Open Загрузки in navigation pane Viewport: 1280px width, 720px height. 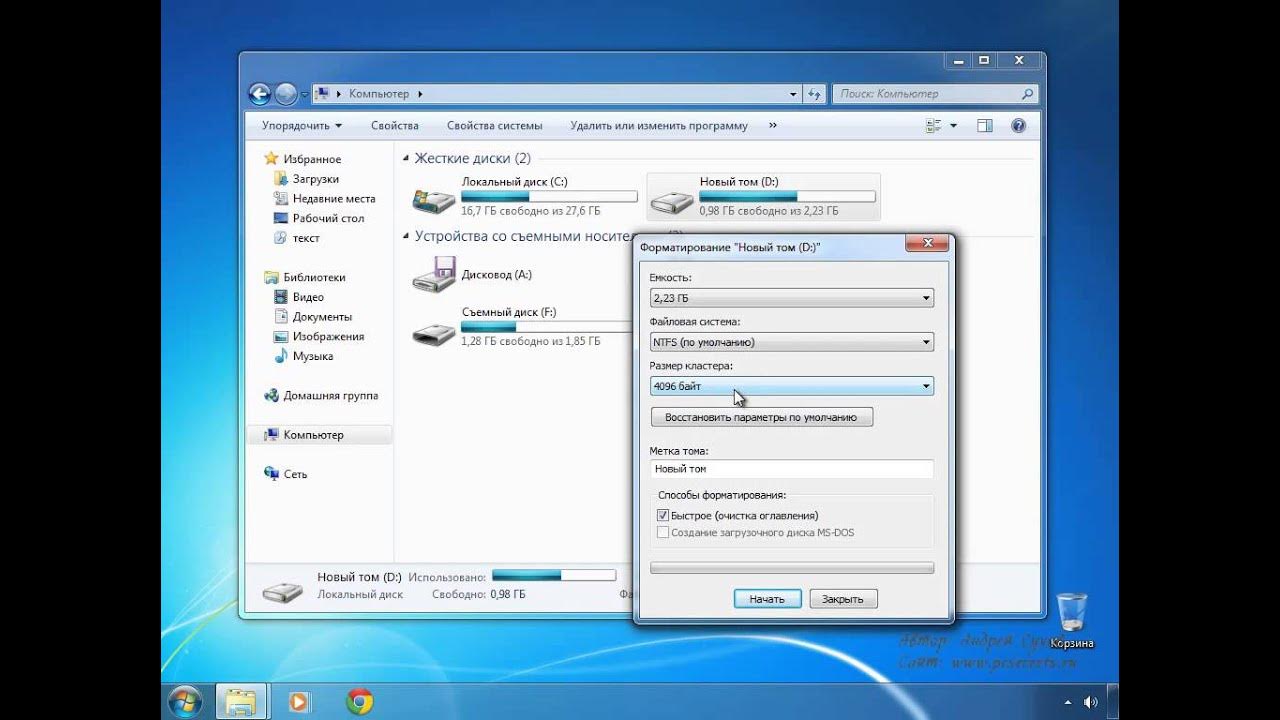[315, 179]
